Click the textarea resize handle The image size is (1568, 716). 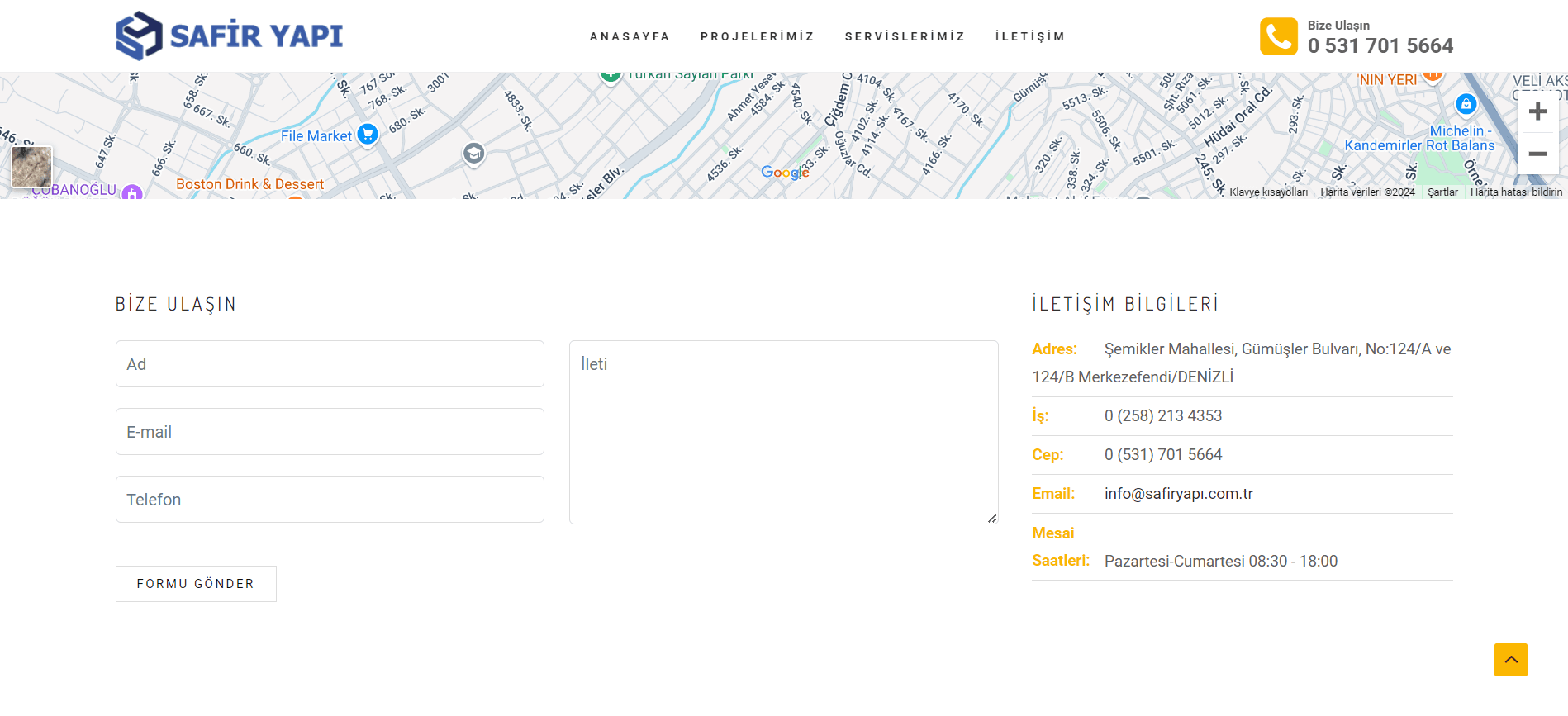point(991,518)
